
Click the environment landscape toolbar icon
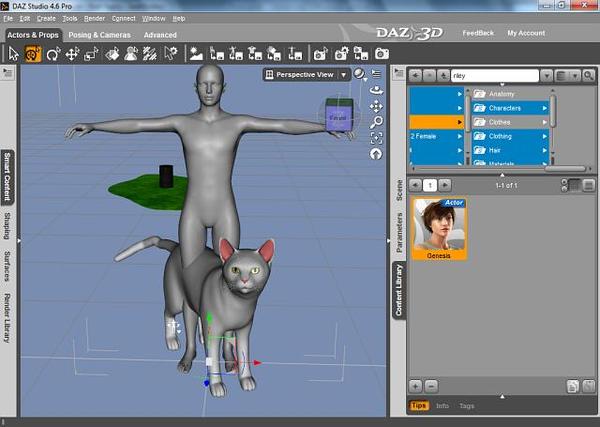196,54
